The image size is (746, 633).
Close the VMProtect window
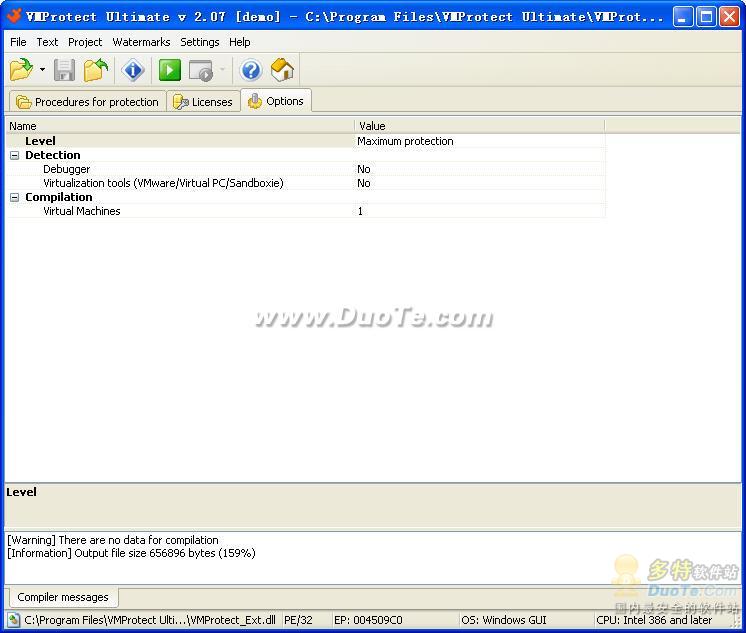729,17
